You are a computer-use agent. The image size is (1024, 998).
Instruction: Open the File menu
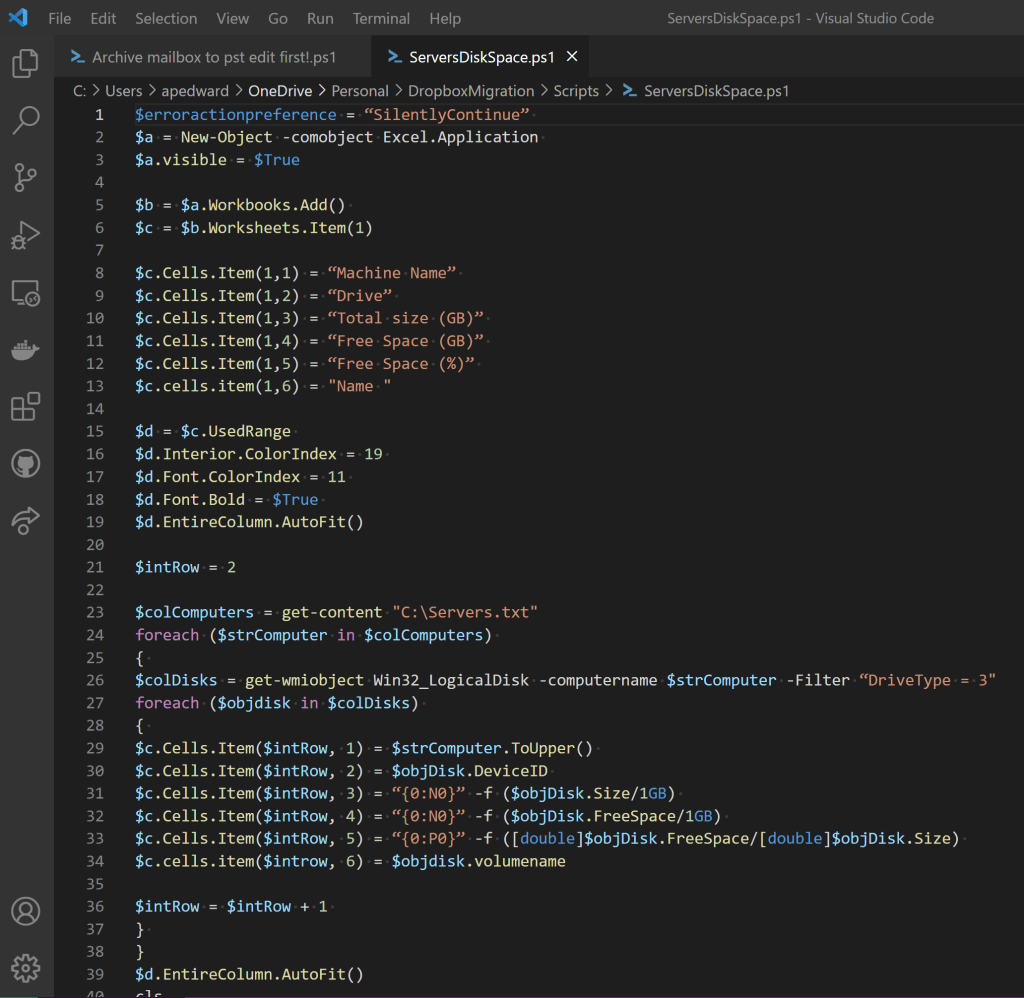pyautogui.click(x=59, y=18)
